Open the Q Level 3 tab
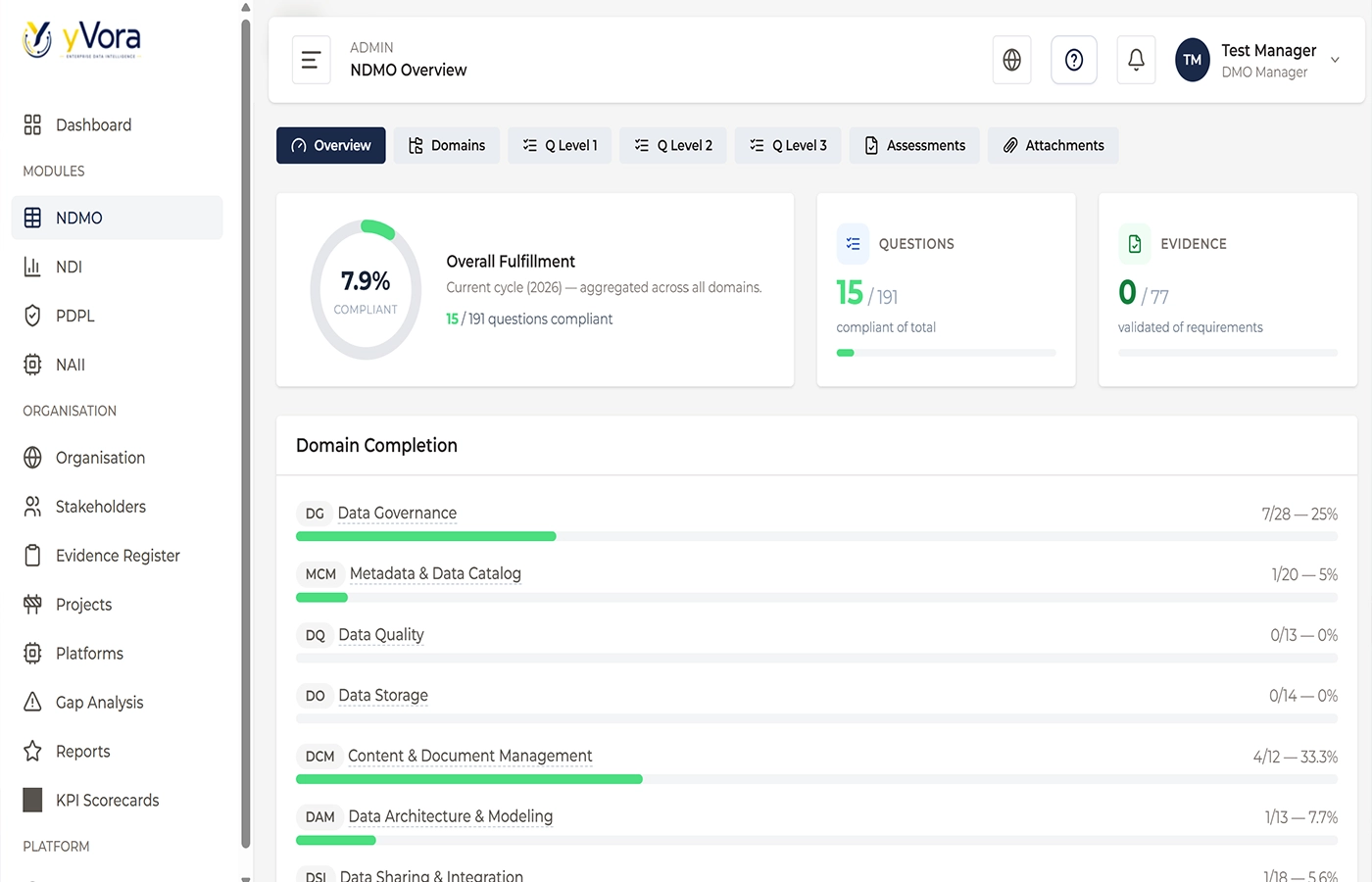This screenshot has width=1372, height=882. [x=788, y=146]
